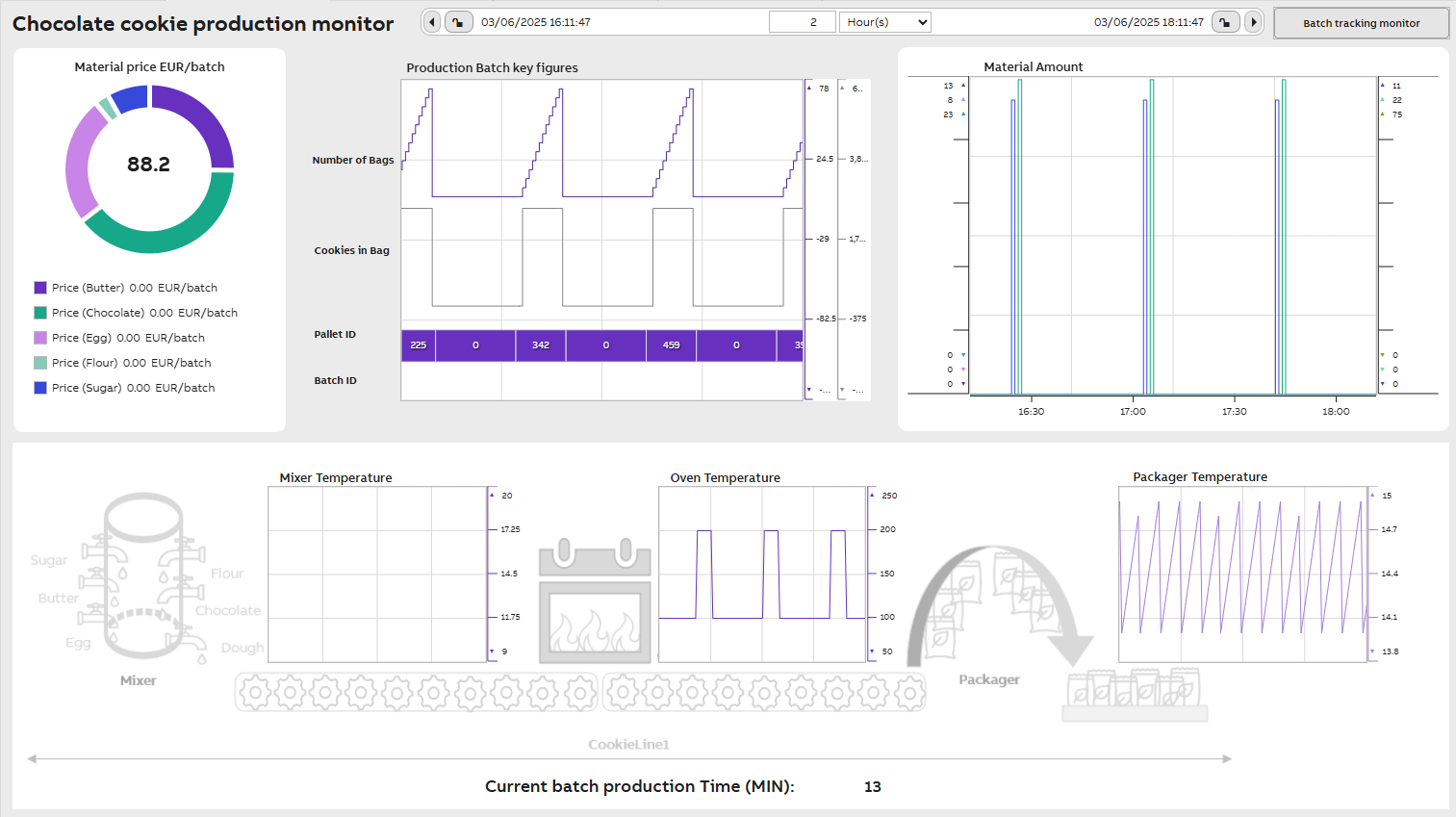Click the up-scale arrow on the Number of Bags axis

click(x=807, y=88)
